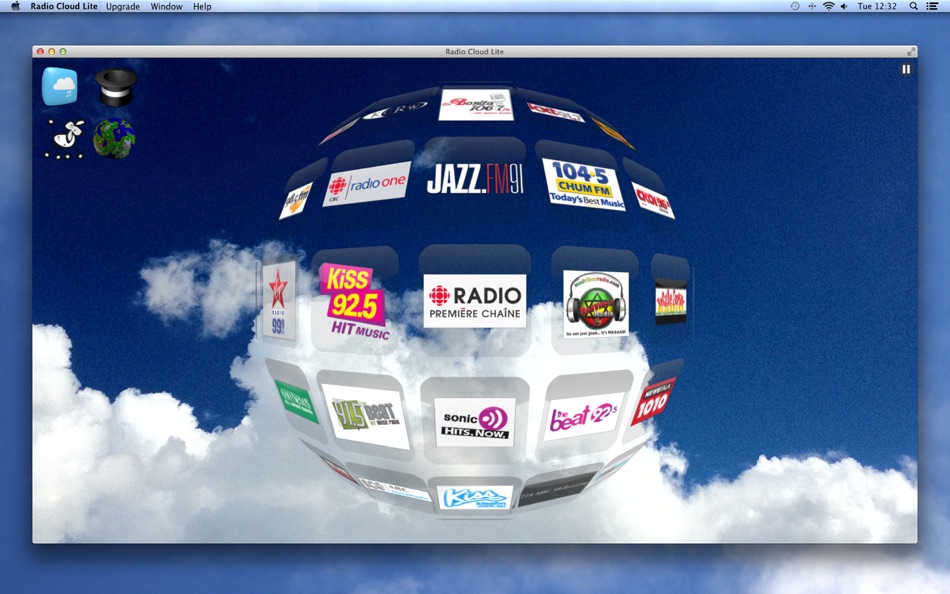Play The Beat 92.5 station
Screen dimensions: 950x594
(x=582, y=416)
